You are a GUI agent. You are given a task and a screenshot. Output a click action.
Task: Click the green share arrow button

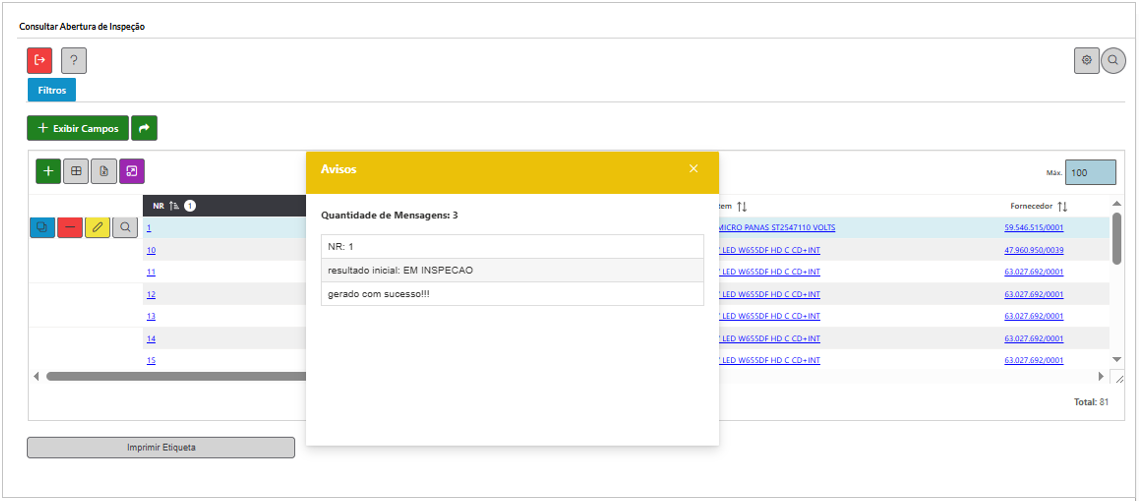144,128
